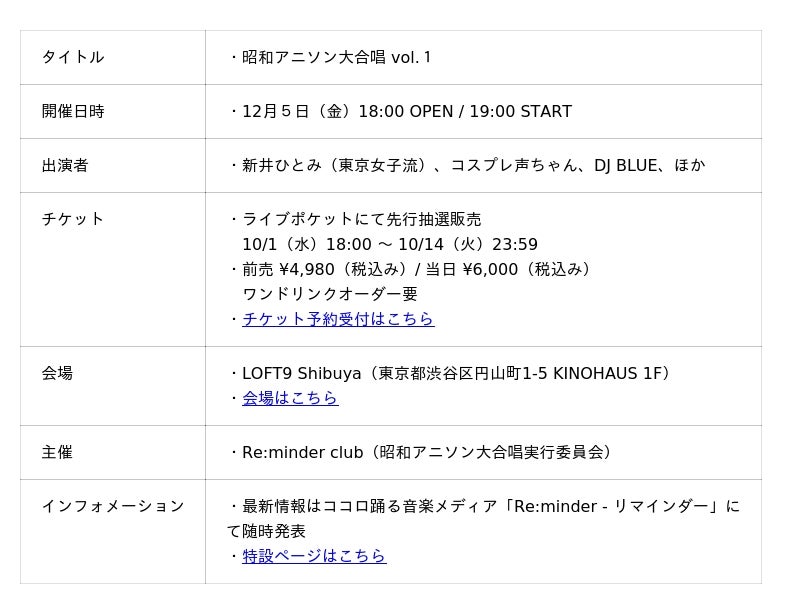This screenshot has width=800, height=614.
Task: Click the 出演者 row label
Action: (x=65, y=165)
